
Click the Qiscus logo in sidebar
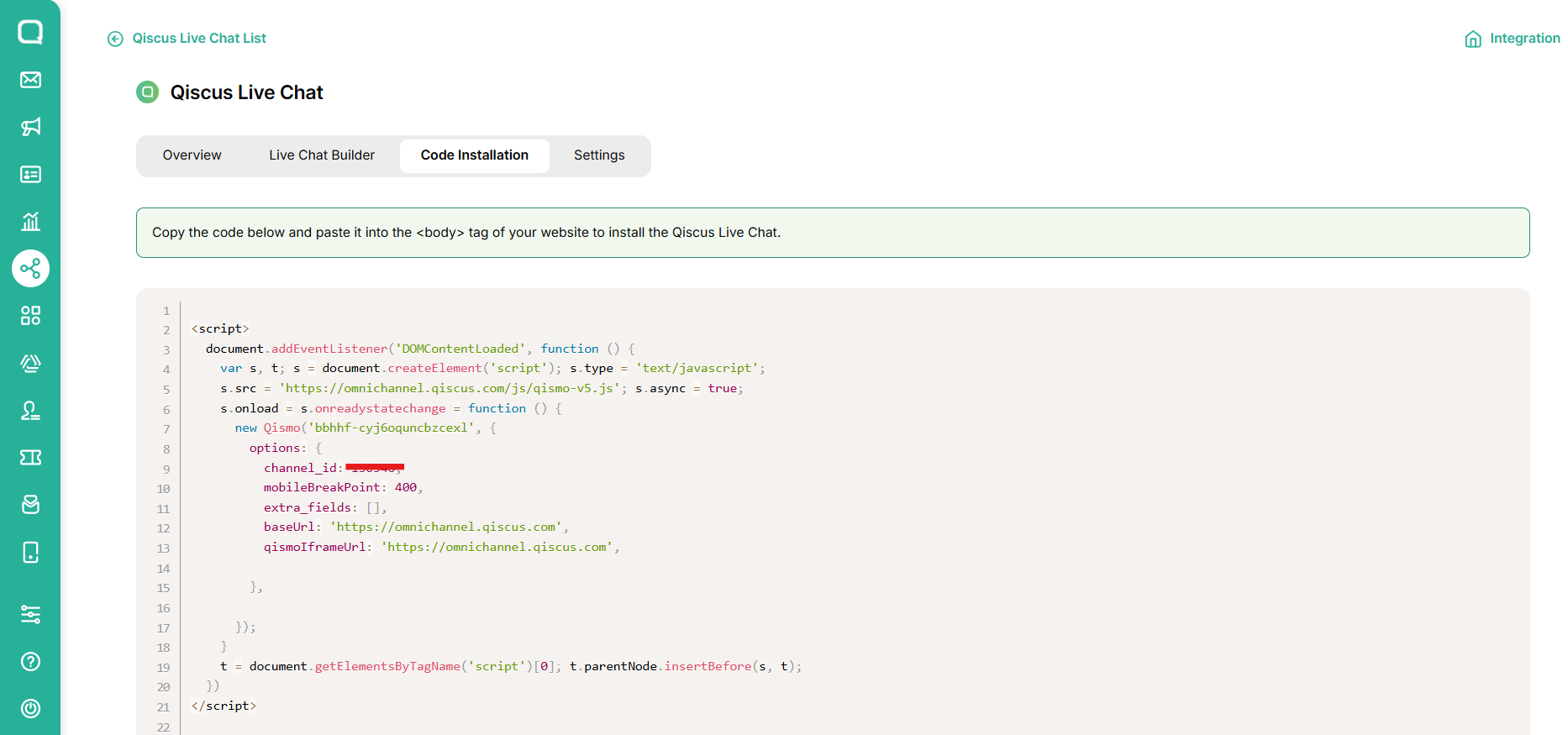coord(30,32)
